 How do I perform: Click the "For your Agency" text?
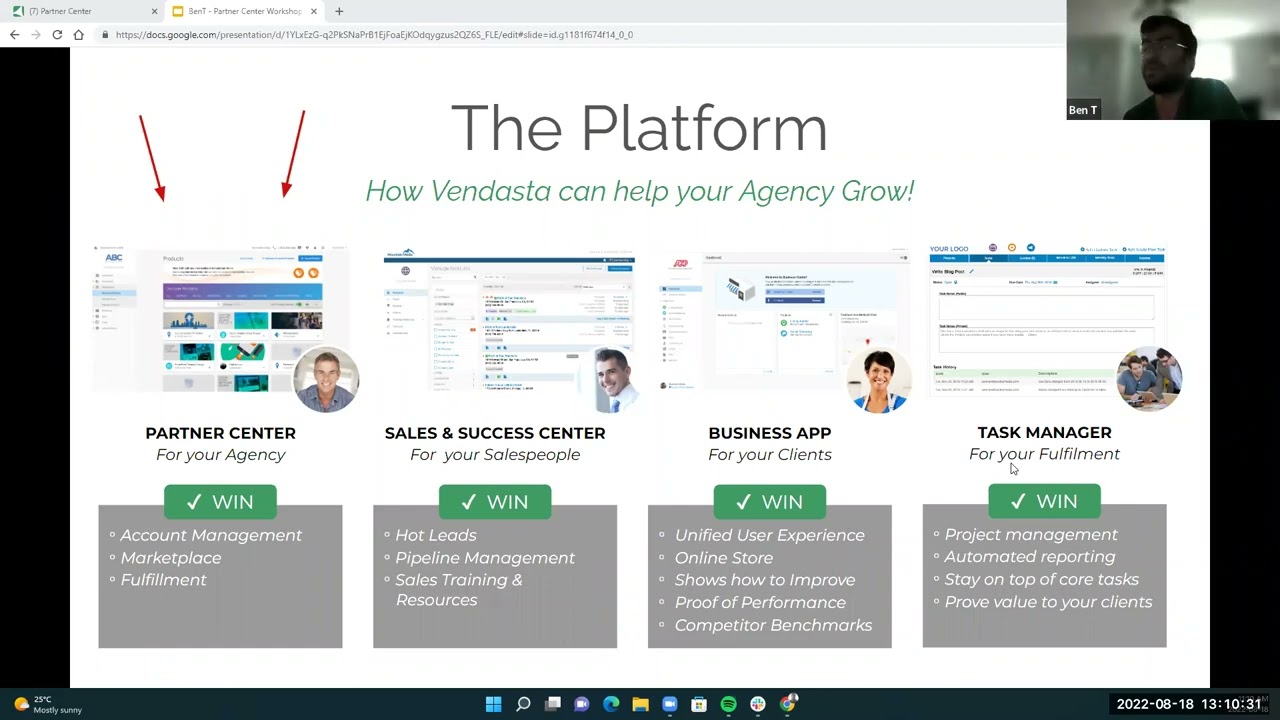point(221,455)
